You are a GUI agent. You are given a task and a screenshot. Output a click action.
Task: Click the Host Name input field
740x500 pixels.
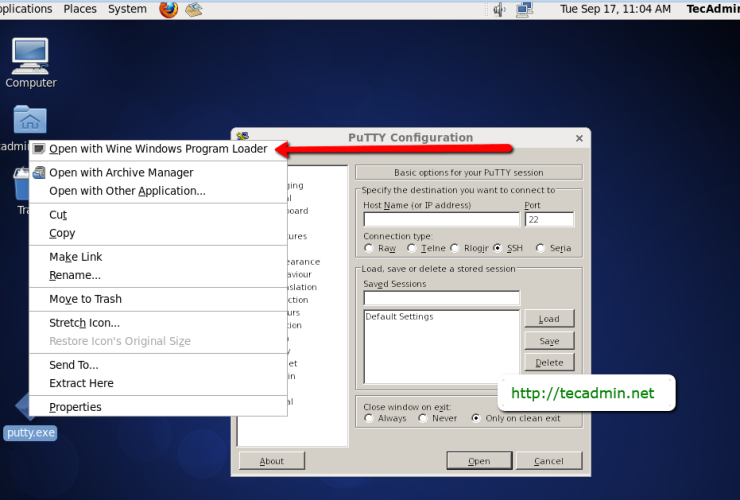[441, 219]
